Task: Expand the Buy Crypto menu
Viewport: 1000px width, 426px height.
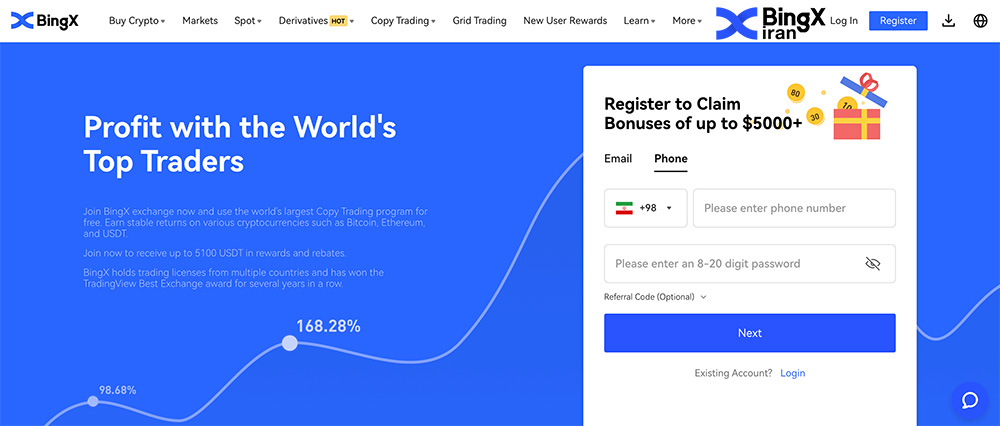Action: (x=137, y=20)
